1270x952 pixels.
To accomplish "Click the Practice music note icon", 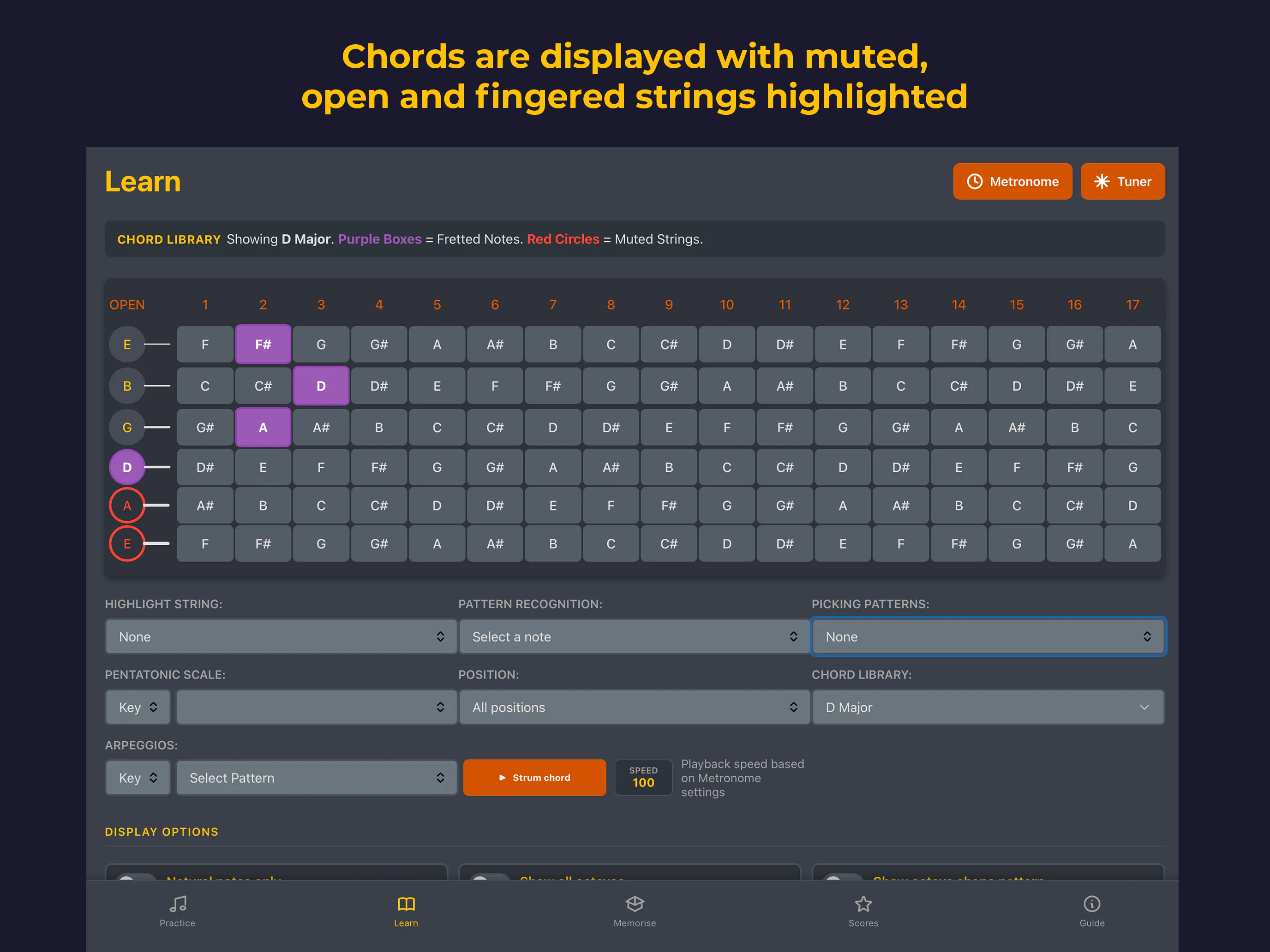I will tap(177, 904).
